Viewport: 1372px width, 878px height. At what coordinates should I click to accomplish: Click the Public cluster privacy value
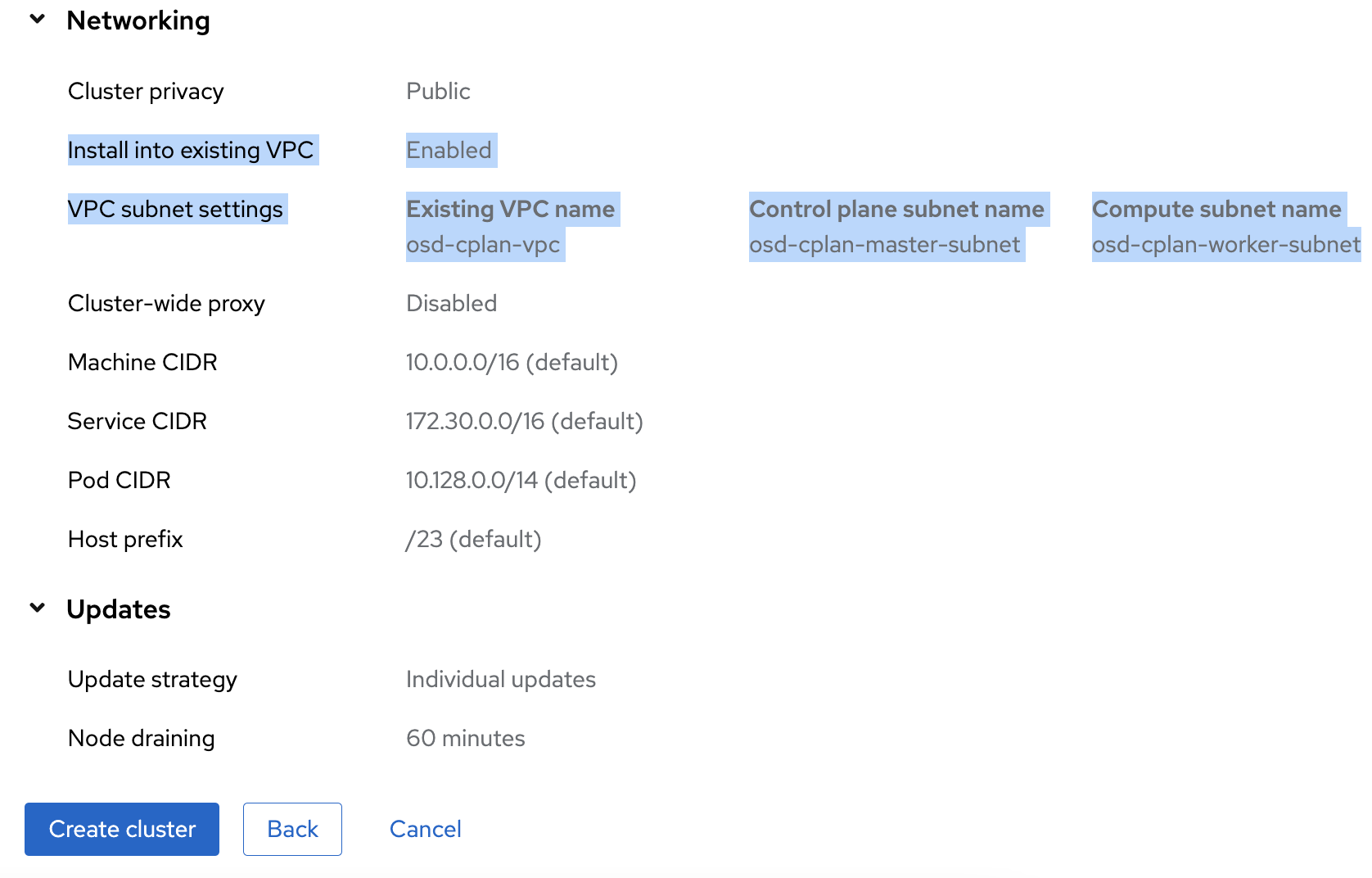[x=438, y=91]
